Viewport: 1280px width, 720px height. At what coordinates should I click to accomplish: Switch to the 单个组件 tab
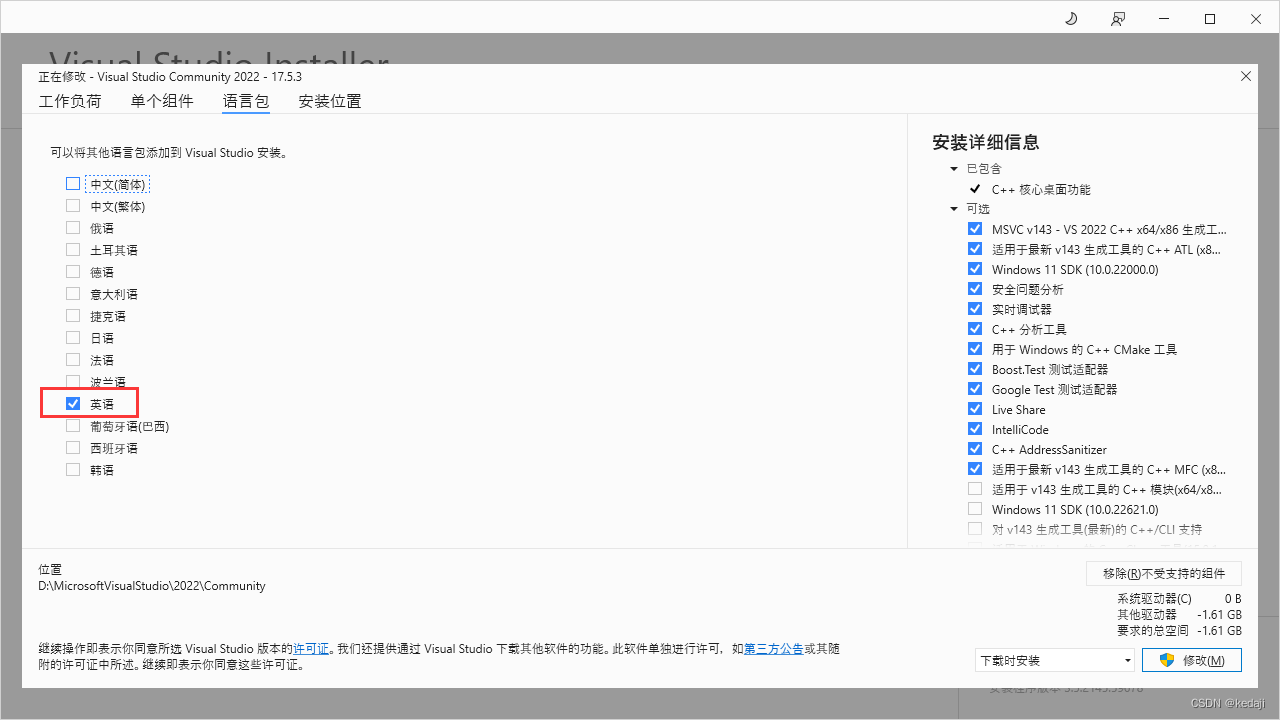pos(162,101)
